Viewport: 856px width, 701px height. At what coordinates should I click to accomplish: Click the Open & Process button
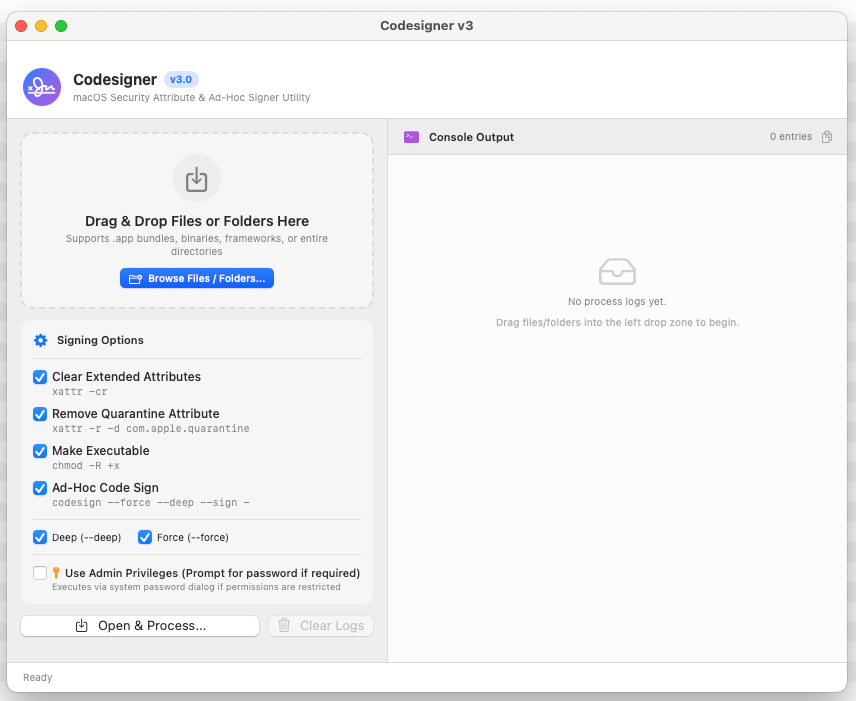click(x=140, y=626)
